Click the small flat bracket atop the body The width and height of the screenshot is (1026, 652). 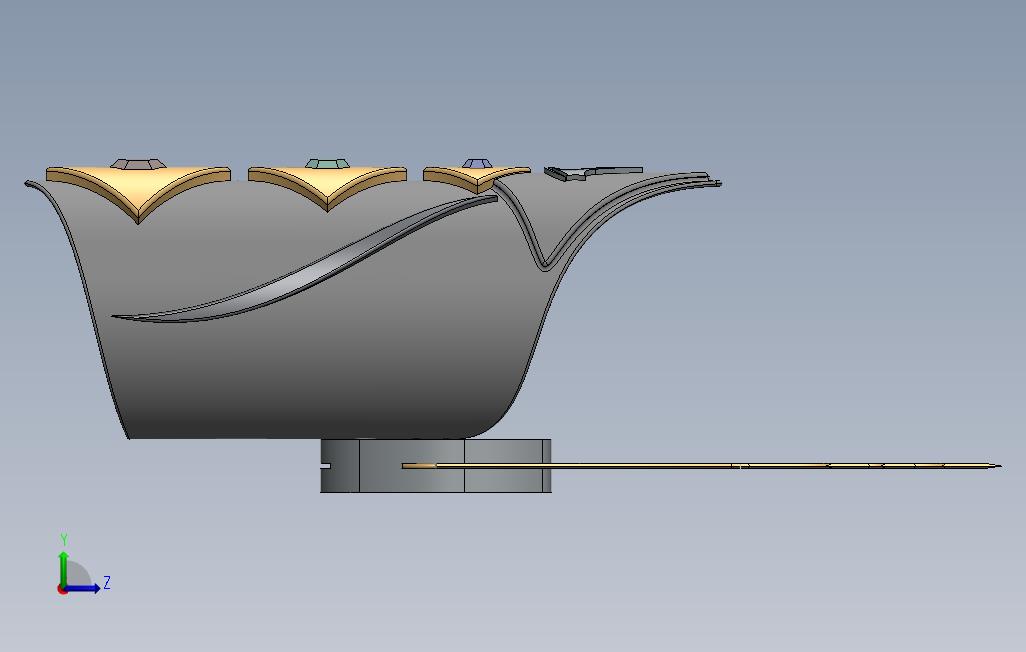(592, 172)
